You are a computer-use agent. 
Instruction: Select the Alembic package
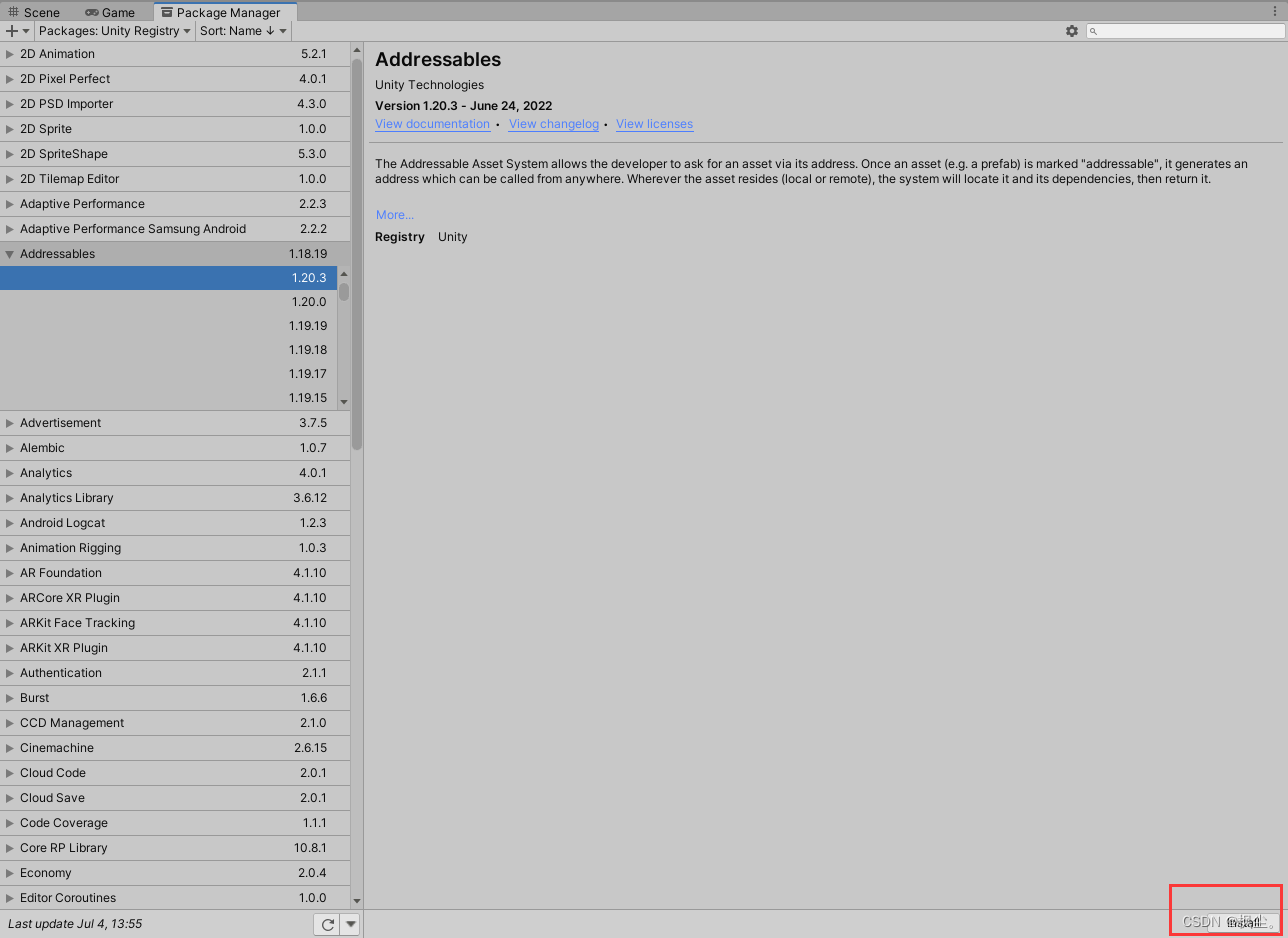pyautogui.click(x=175, y=448)
